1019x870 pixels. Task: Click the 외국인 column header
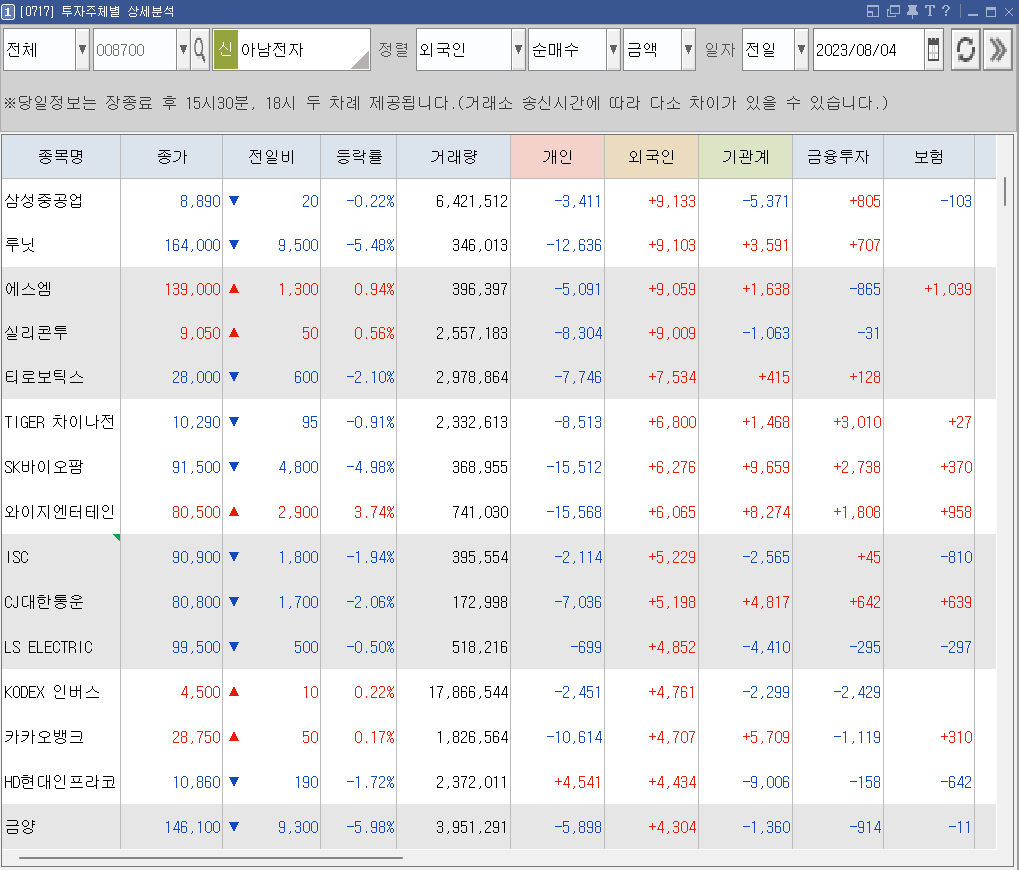coord(652,157)
